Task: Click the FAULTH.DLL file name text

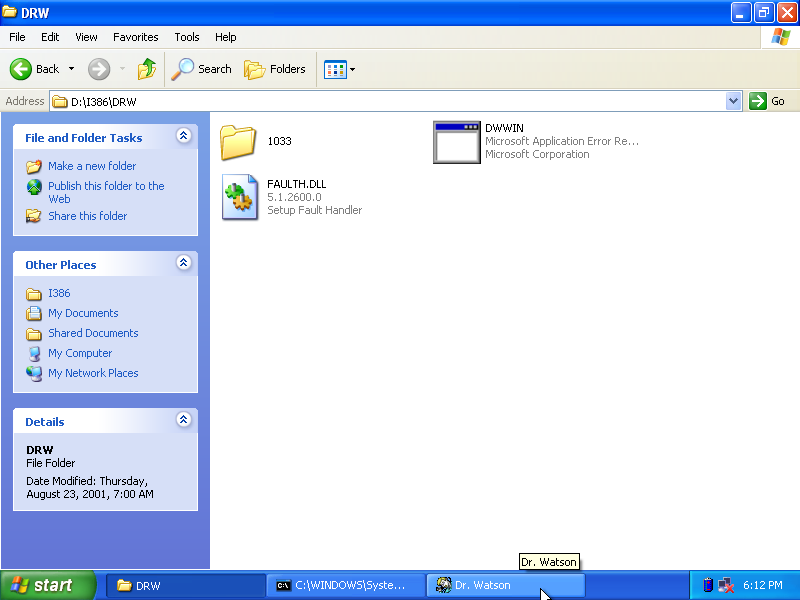Action: [x=296, y=184]
